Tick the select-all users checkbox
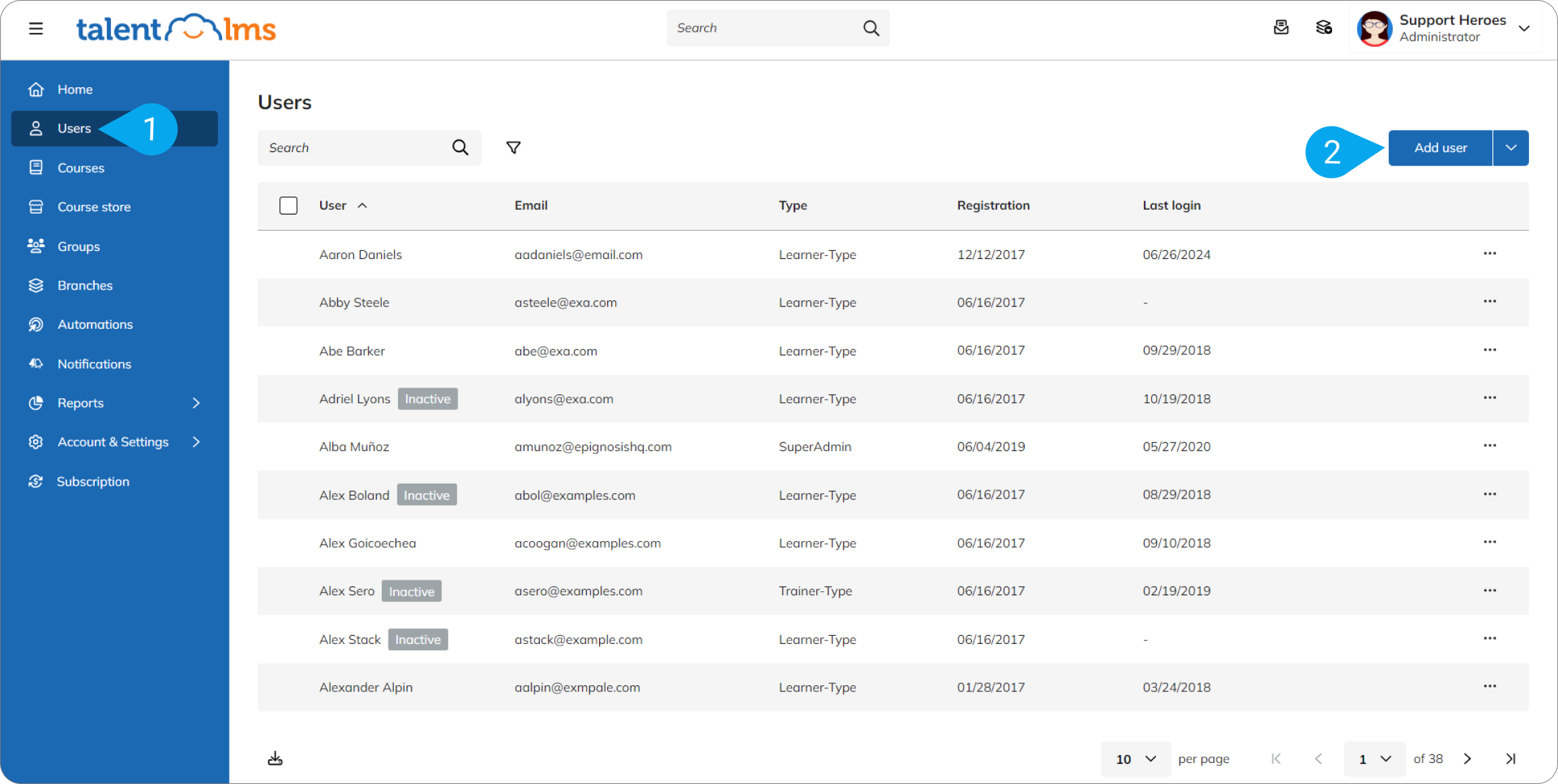The image size is (1558, 784). (x=288, y=206)
